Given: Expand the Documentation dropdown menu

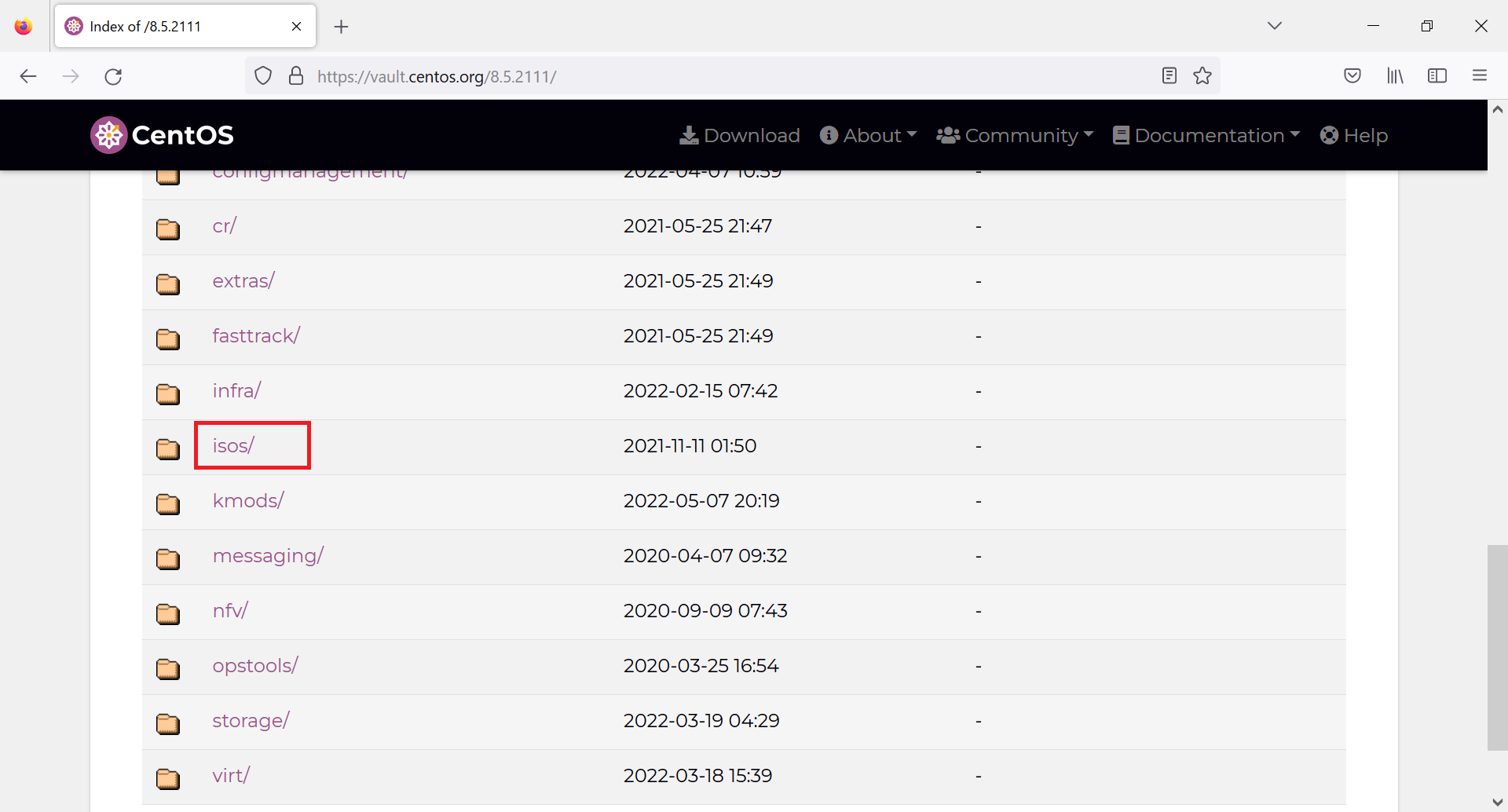Looking at the screenshot, I should coord(1206,135).
